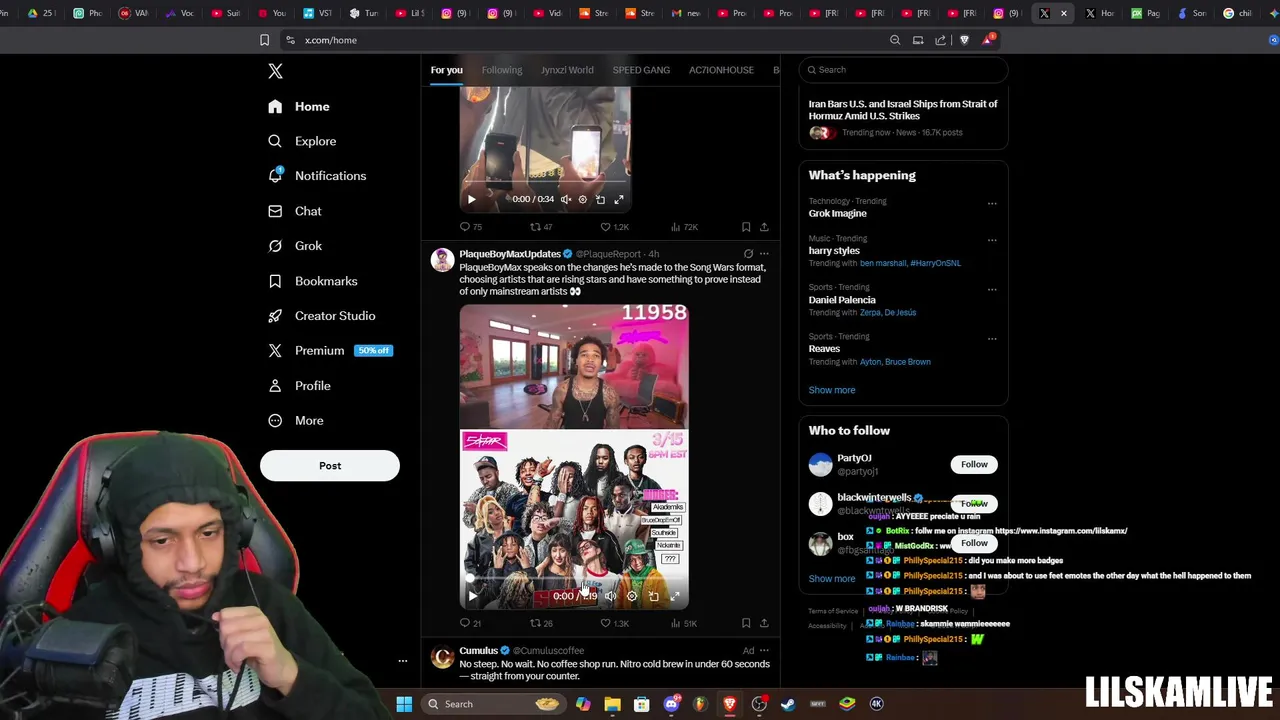Click the X logo in sidebar

tap(275, 71)
